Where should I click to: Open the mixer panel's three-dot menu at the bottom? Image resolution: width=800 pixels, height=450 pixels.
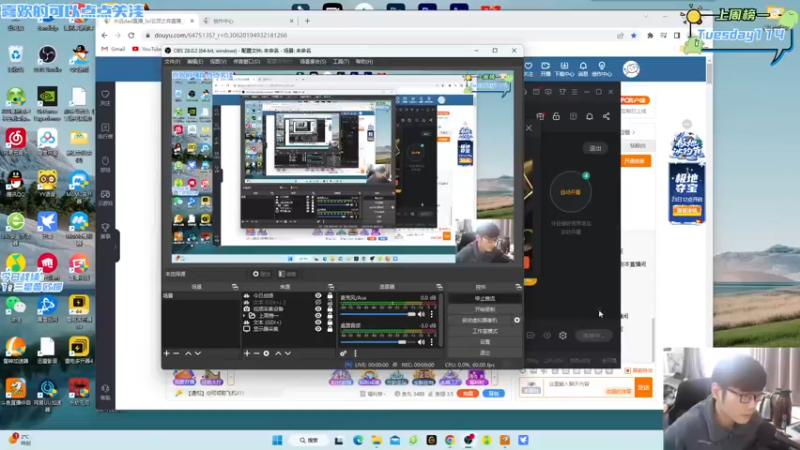(x=355, y=353)
